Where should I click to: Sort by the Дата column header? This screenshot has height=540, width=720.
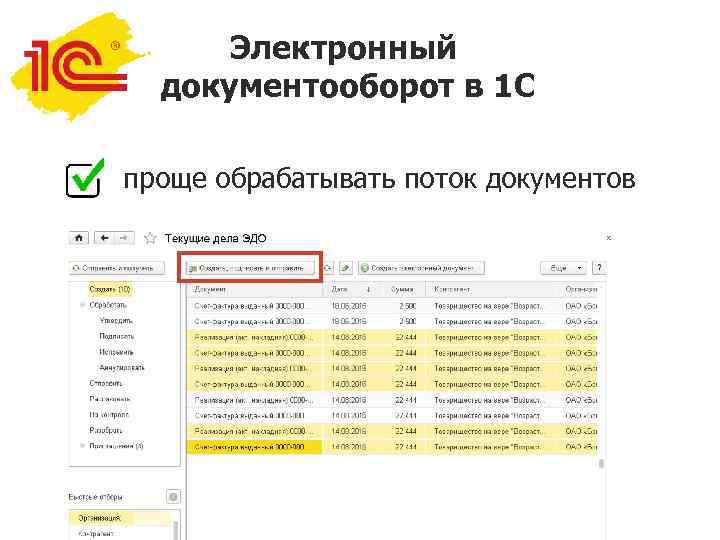click(351, 289)
